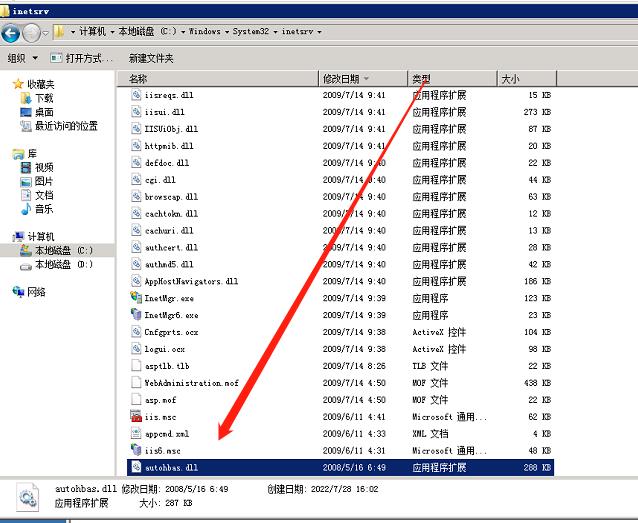Click the folder icon in address bar
The image size is (638, 523).
[x=59, y=31]
